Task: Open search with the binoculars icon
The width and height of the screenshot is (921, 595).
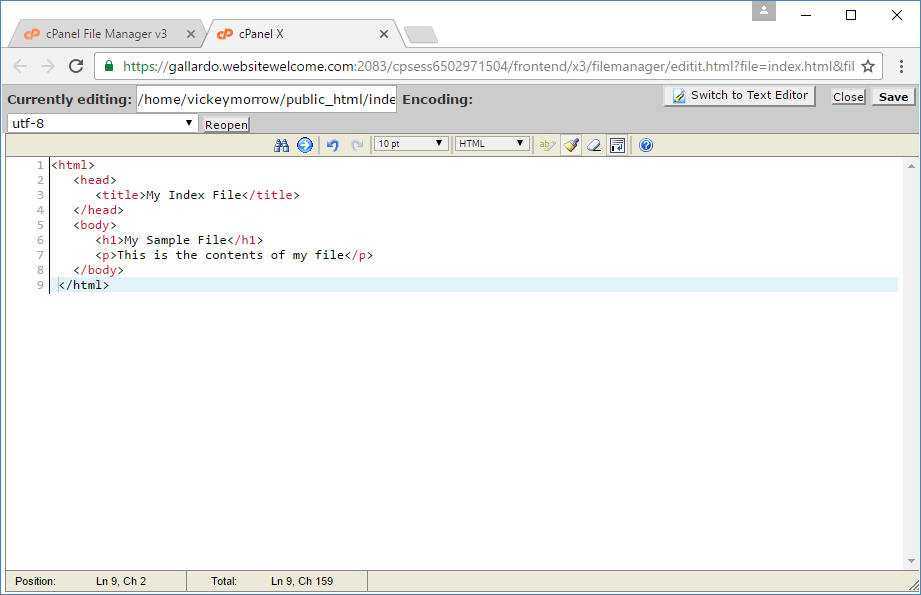Action: [281, 145]
